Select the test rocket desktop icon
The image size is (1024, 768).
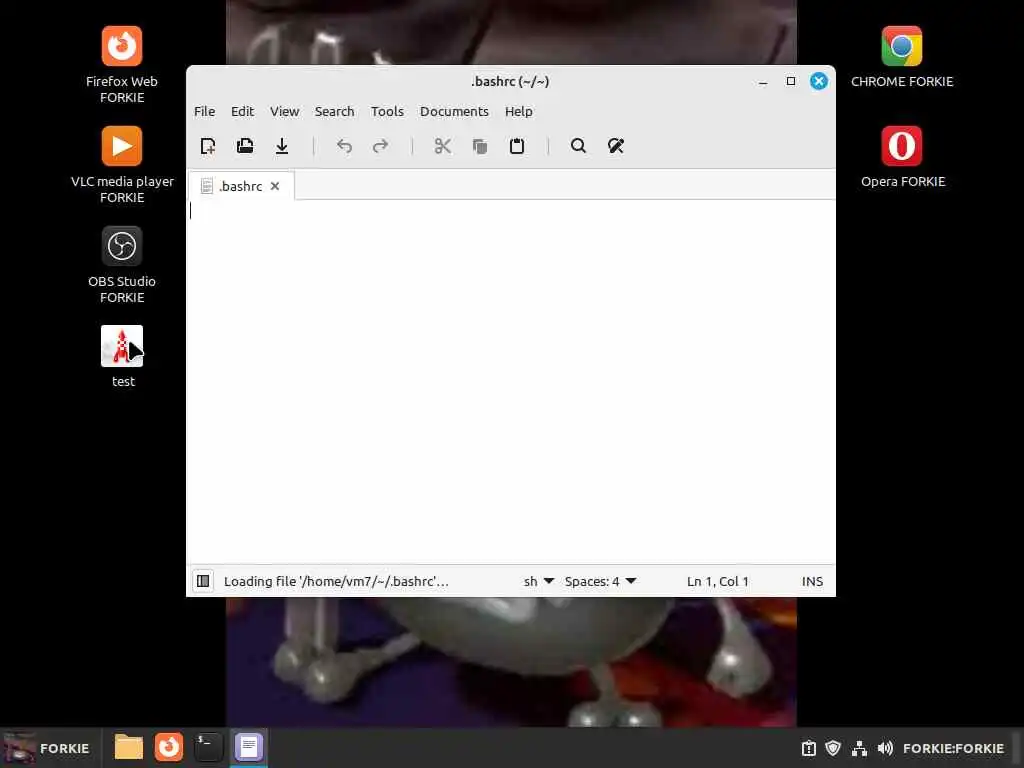(122, 357)
